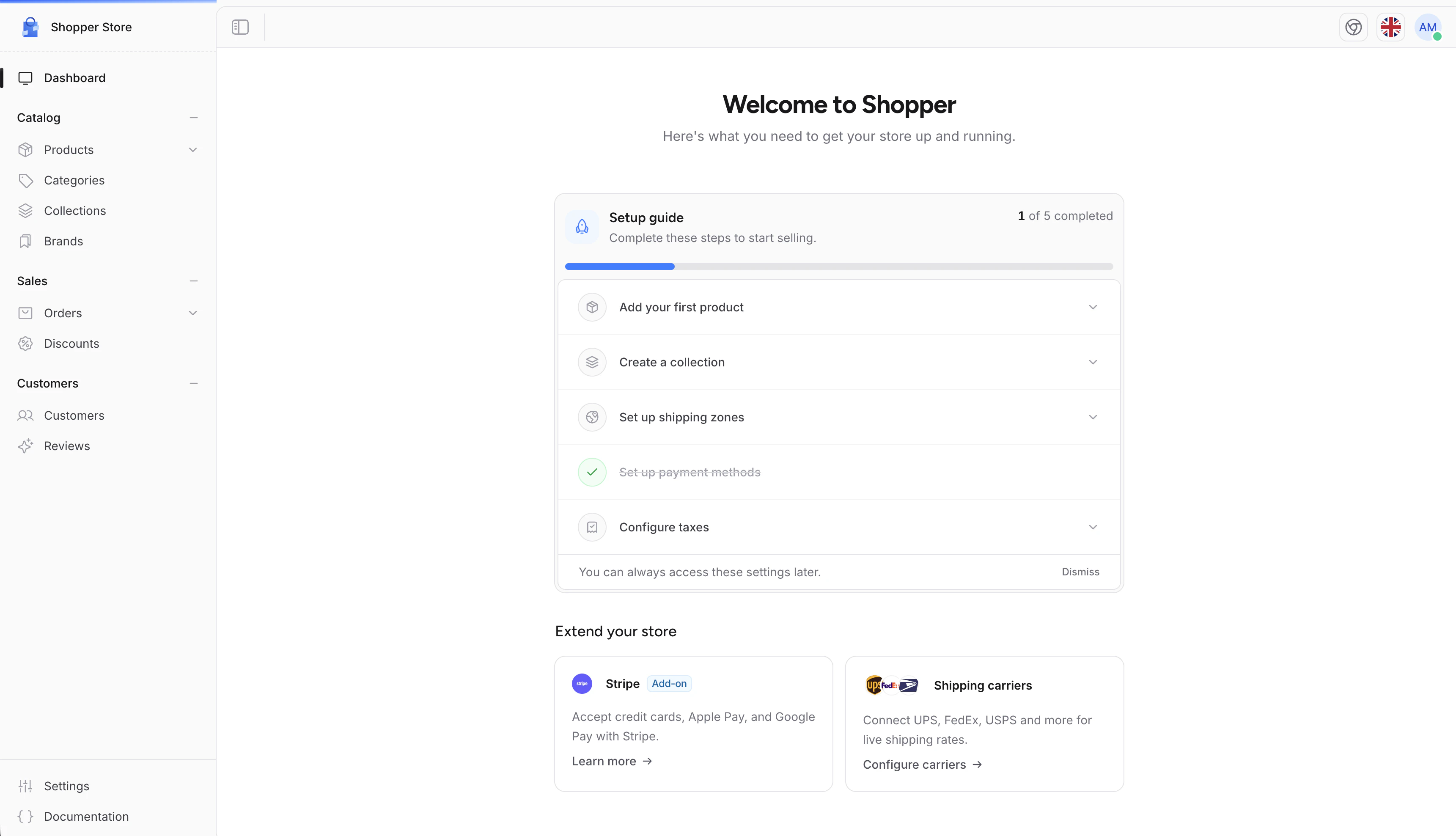Image resolution: width=1456 pixels, height=836 pixels.
Task: View the Customers list
Action: point(74,415)
